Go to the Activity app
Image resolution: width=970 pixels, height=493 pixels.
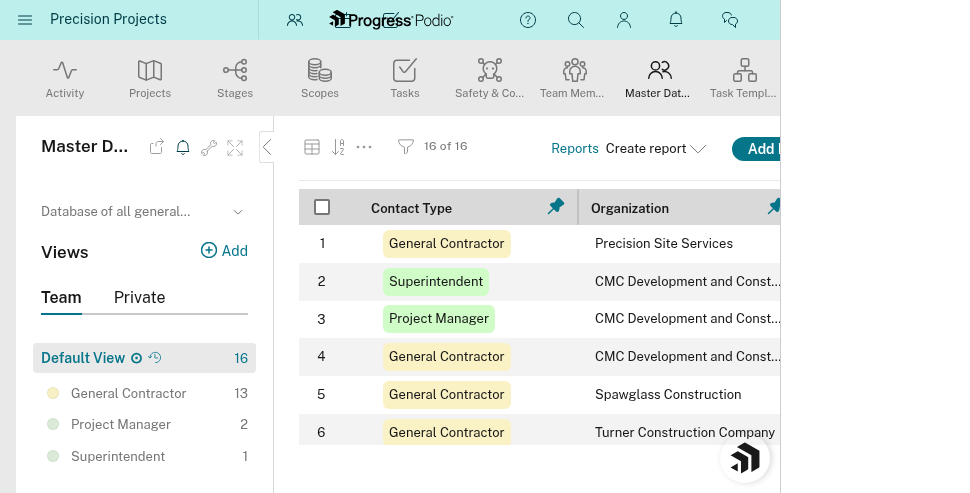point(65,79)
